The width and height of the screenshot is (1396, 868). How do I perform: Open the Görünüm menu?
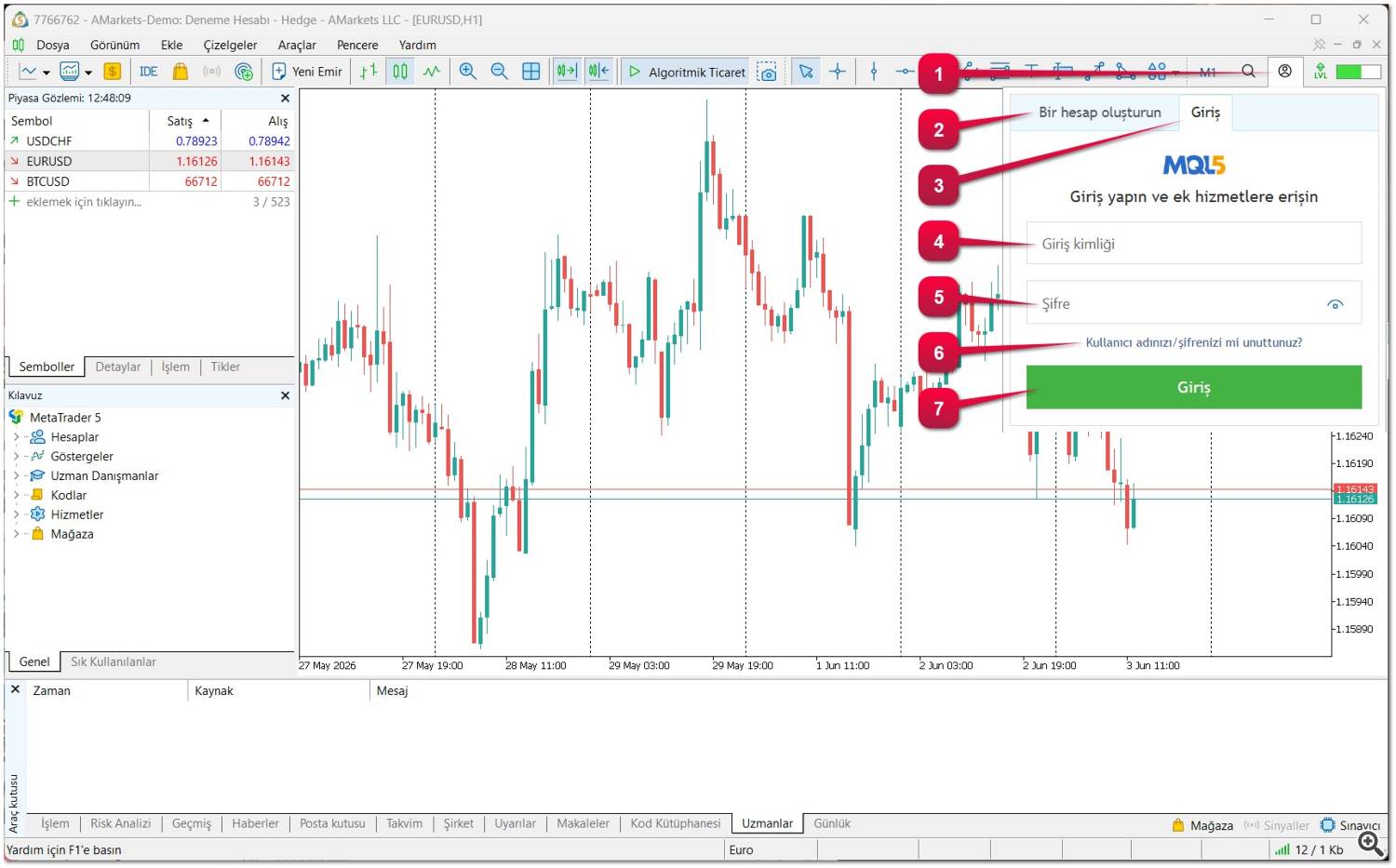coord(114,45)
